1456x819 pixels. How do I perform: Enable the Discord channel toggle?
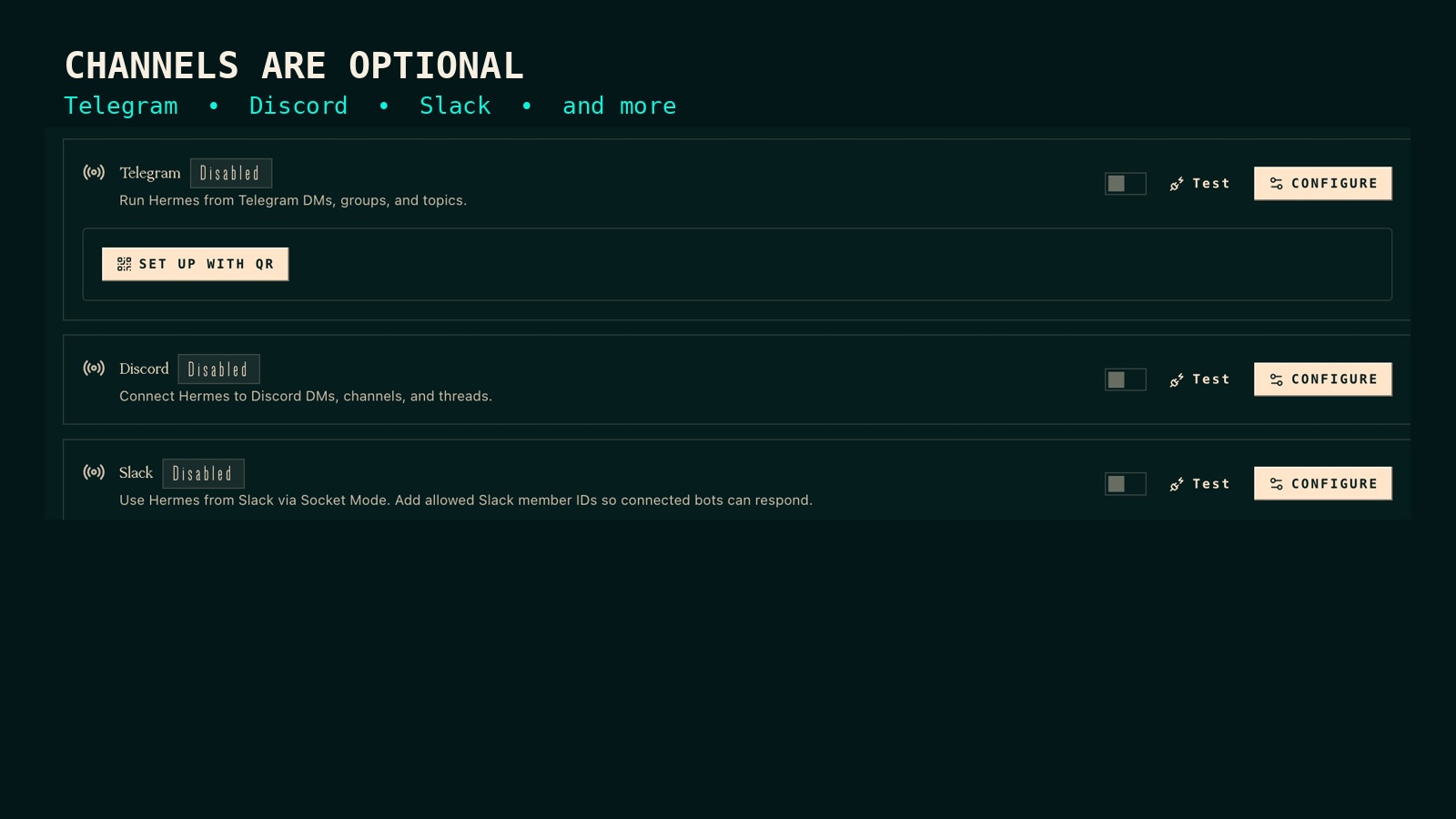[1126, 379]
